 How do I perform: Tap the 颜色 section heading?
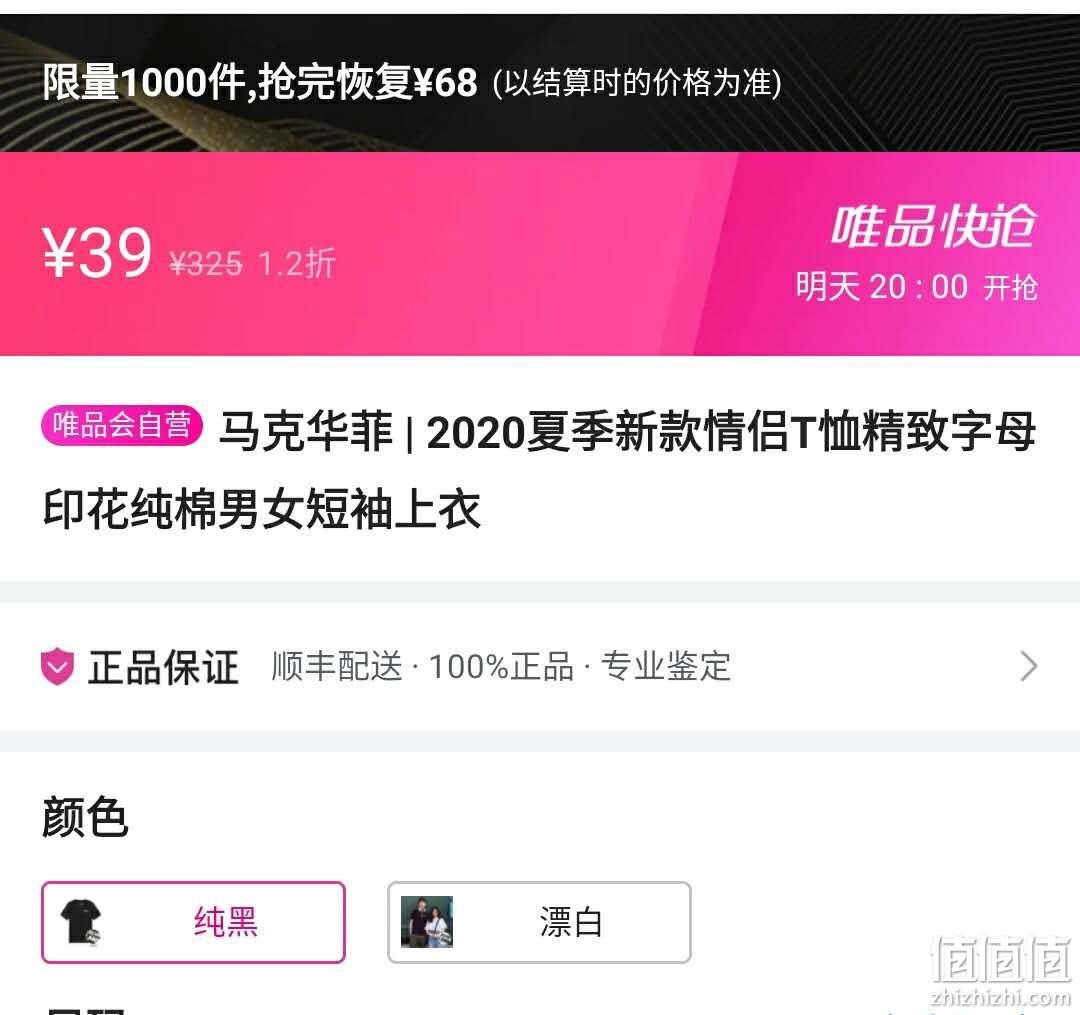[85, 817]
